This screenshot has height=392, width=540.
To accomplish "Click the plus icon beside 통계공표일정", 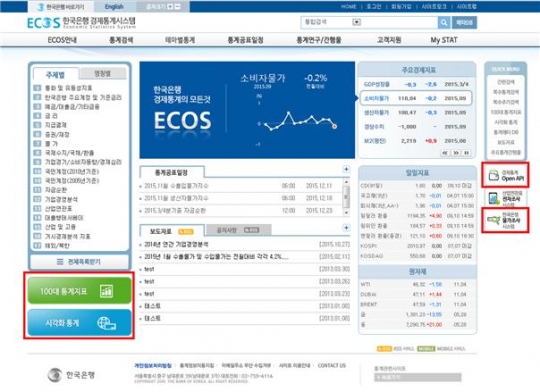I will (346, 169).
